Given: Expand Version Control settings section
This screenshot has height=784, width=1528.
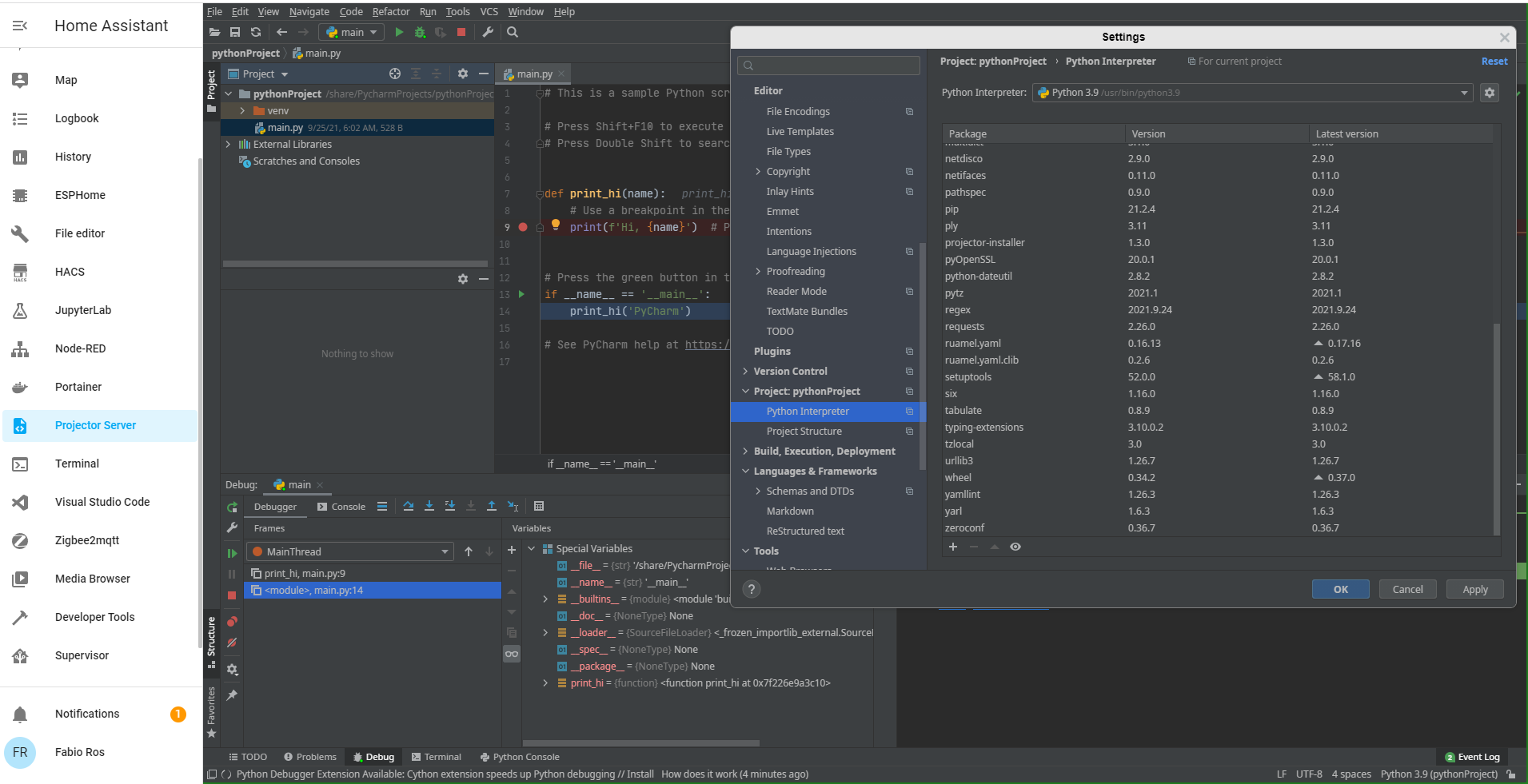Looking at the screenshot, I should [745, 371].
